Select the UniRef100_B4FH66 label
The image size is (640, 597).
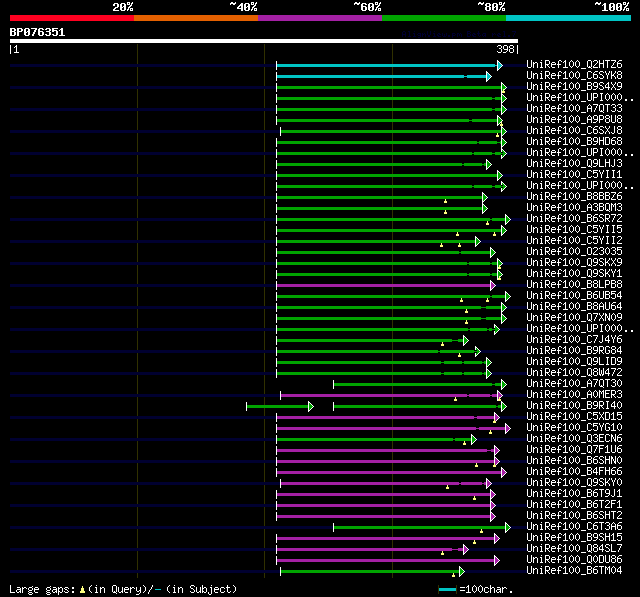574,472
